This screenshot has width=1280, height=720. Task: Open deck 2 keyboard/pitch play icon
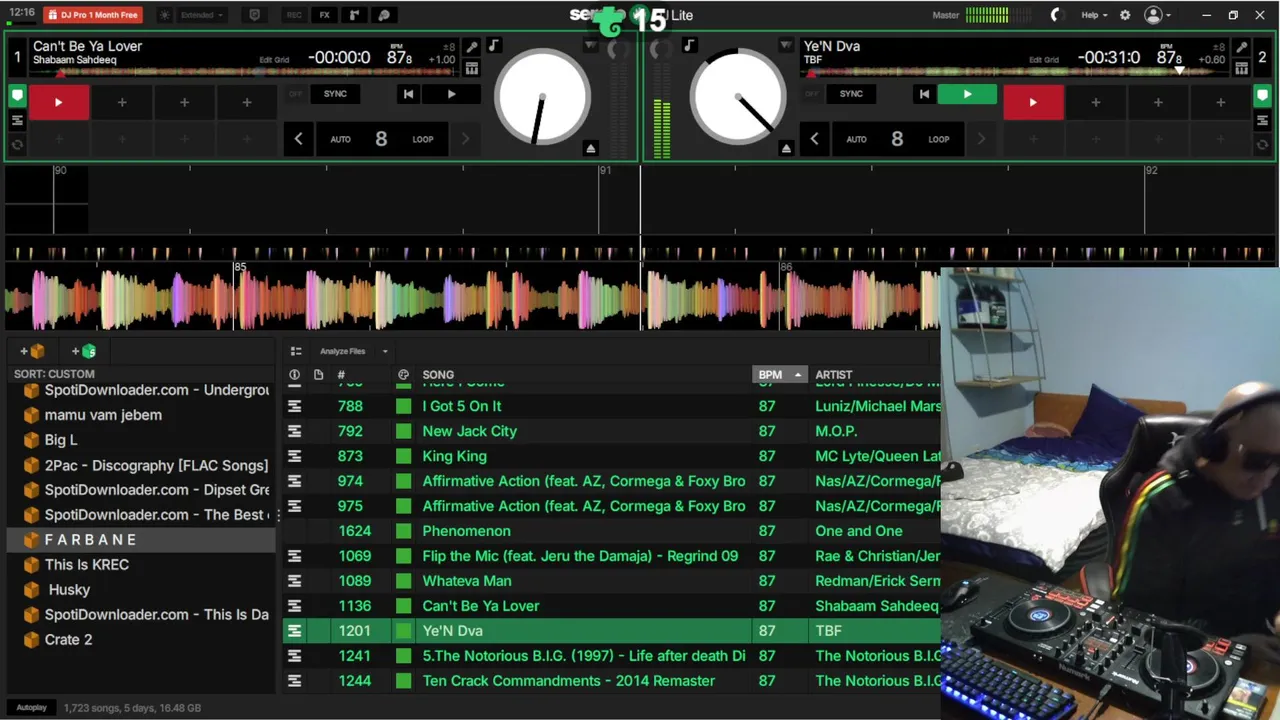point(1241,68)
